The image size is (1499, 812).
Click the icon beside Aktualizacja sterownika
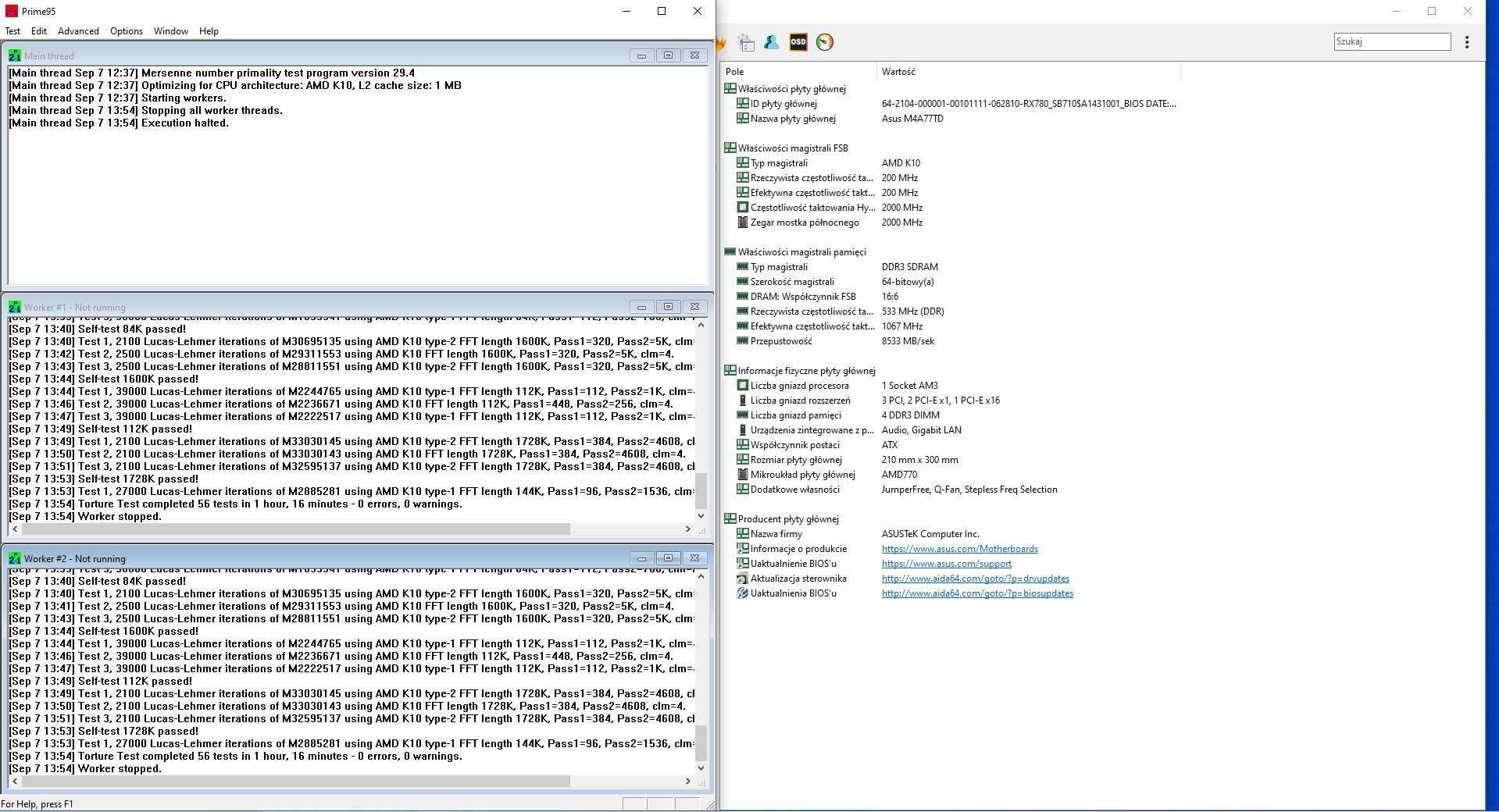click(743, 579)
